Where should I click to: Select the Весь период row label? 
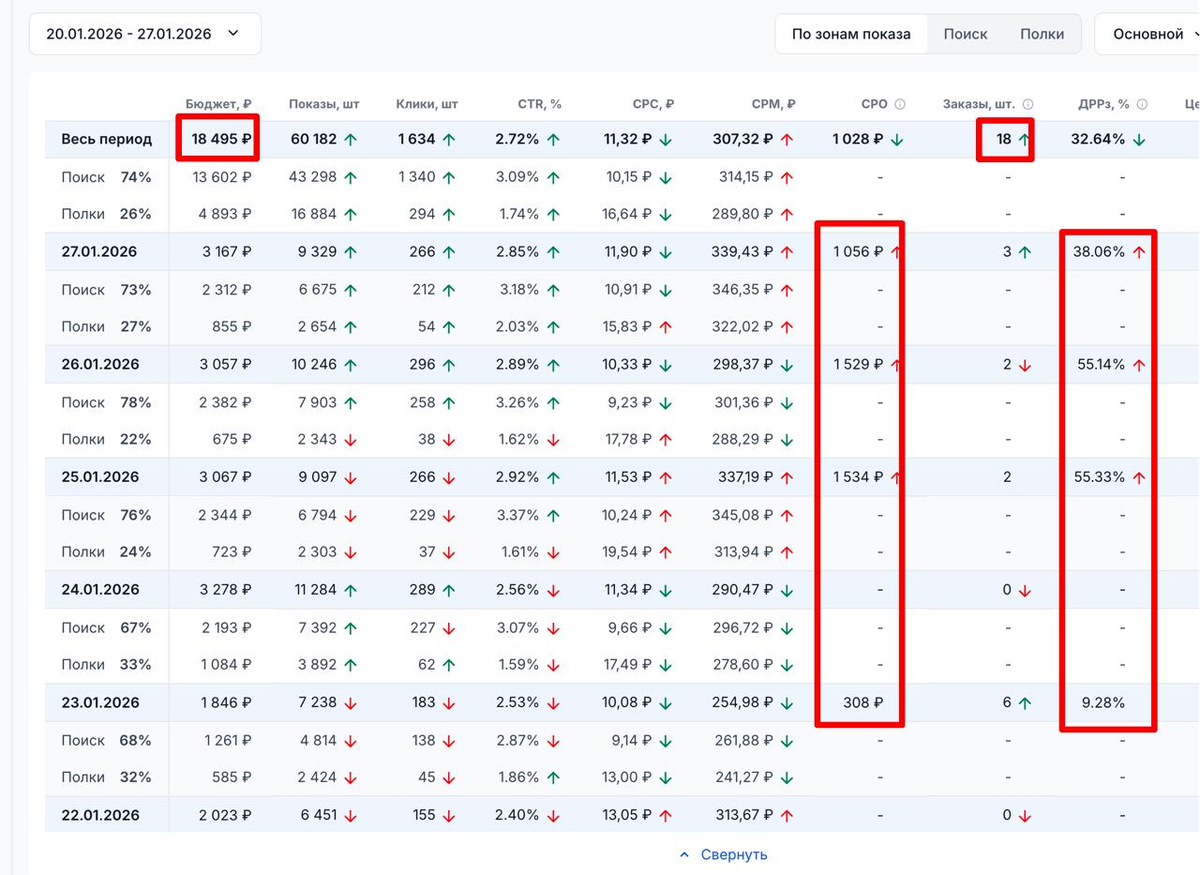coord(106,140)
